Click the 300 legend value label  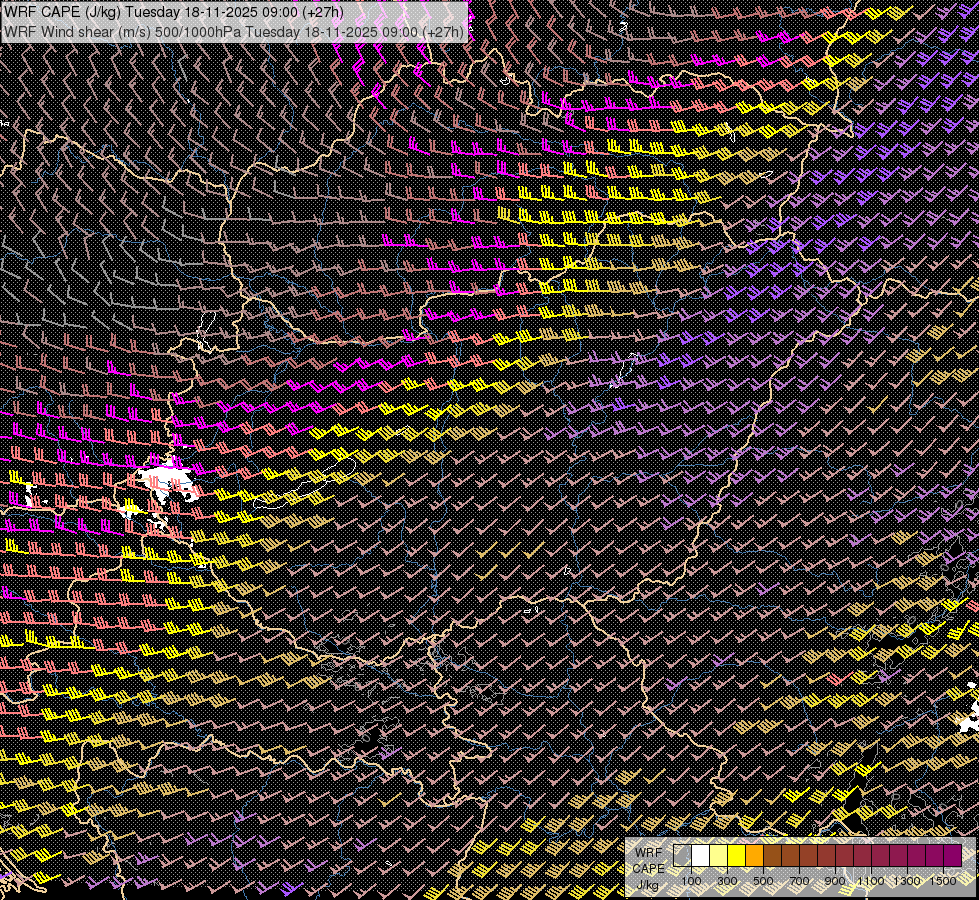point(727,881)
